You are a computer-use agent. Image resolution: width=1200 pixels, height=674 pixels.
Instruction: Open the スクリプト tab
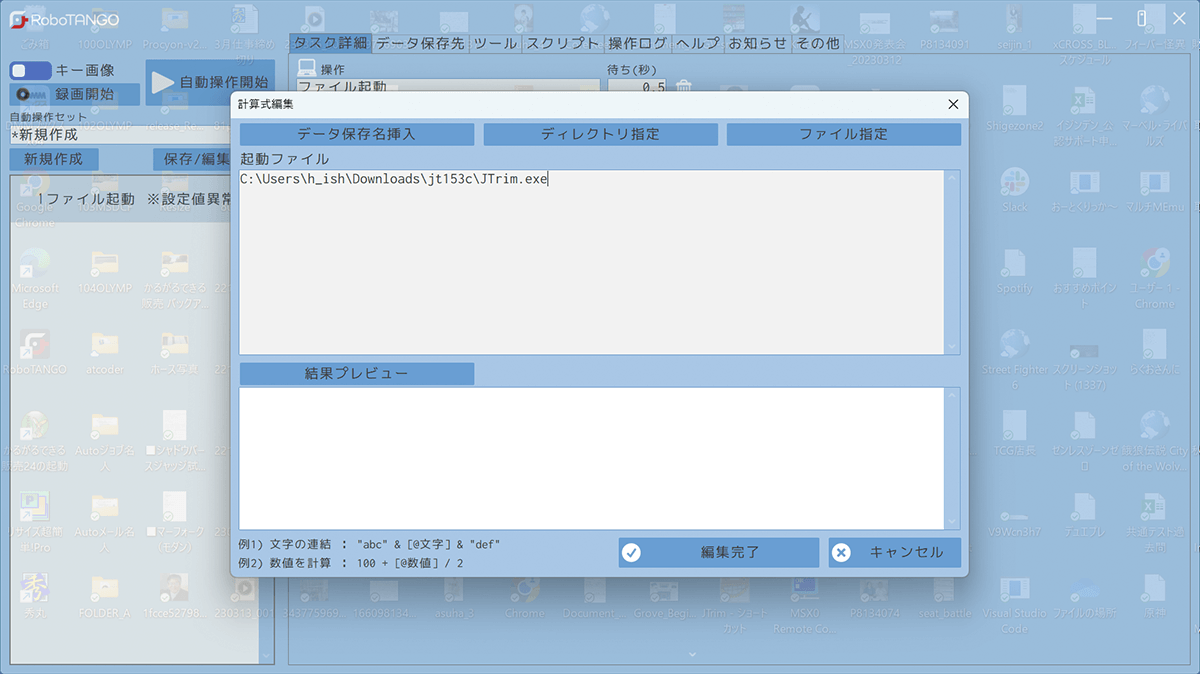click(562, 44)
